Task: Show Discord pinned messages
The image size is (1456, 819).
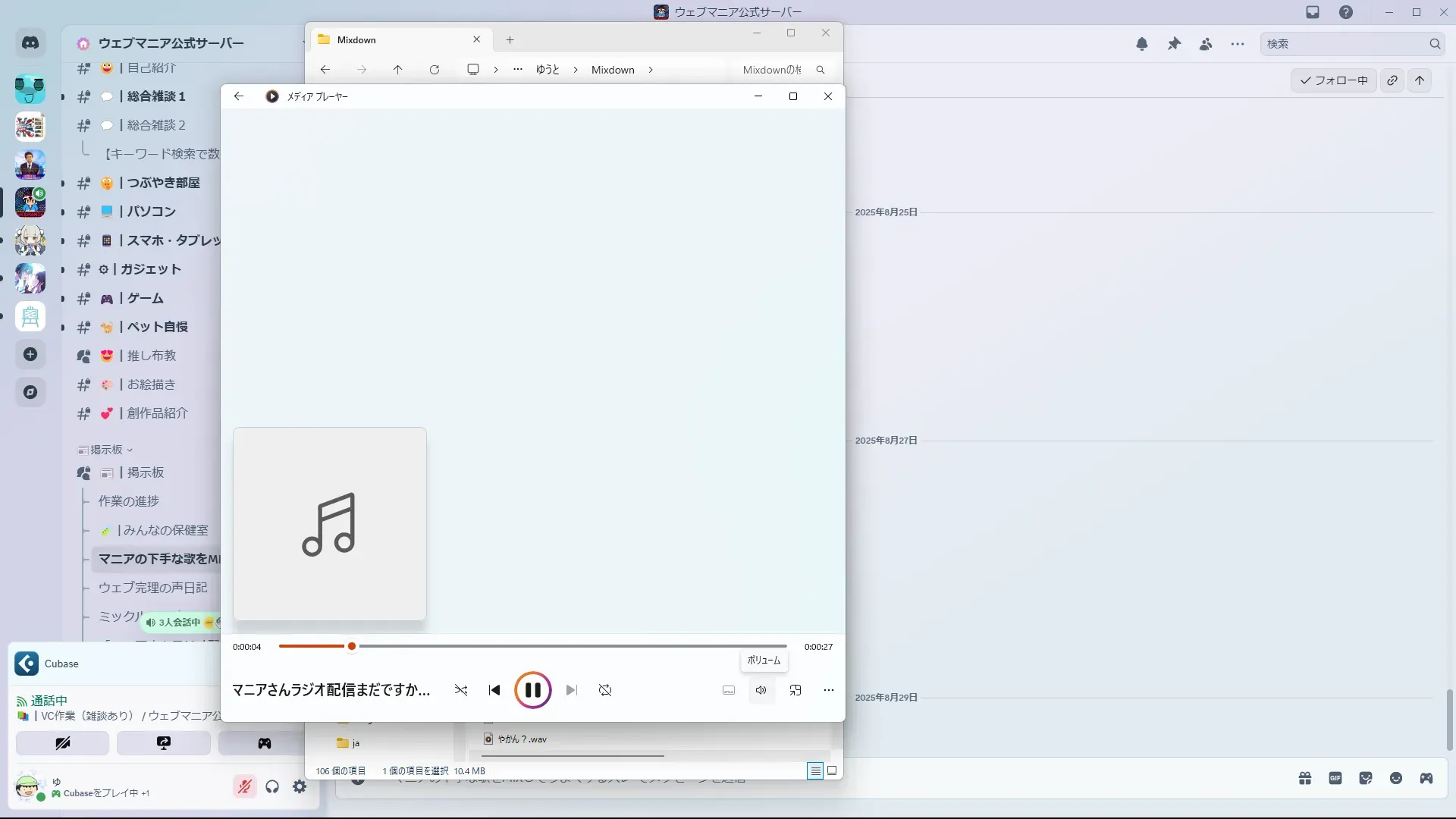Action: click(1174, 44)
